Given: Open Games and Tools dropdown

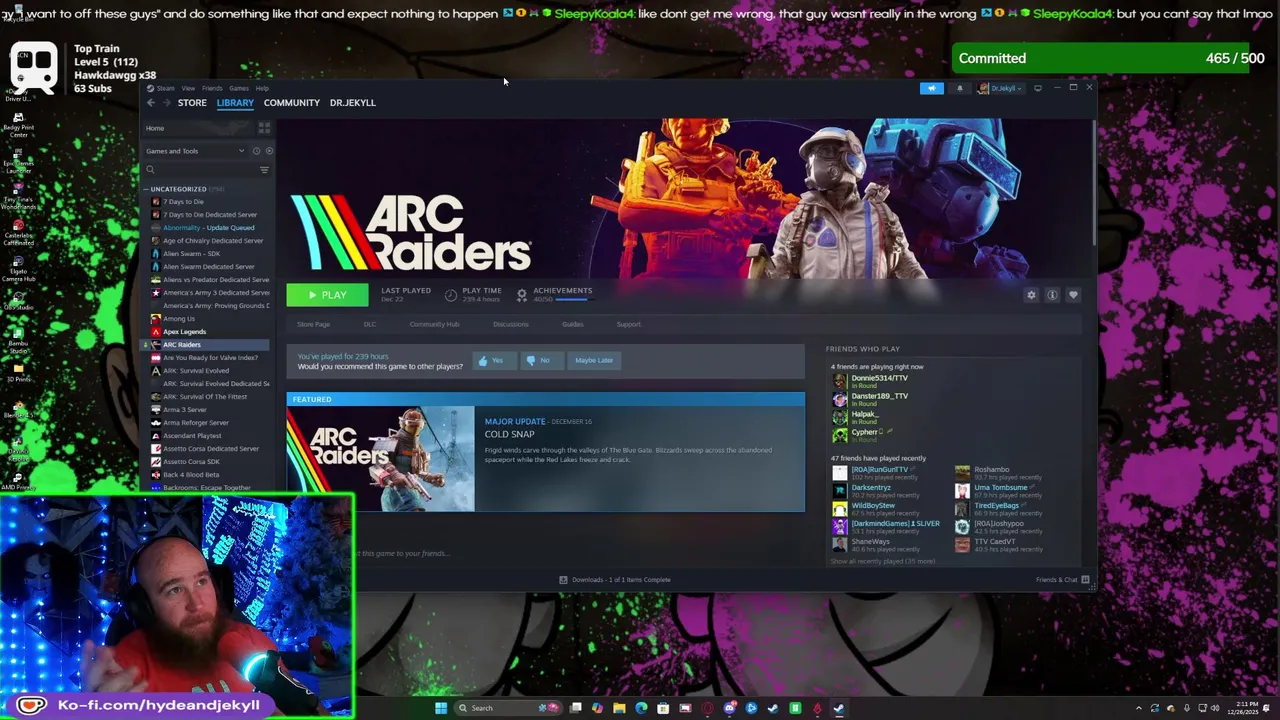Looking at the screenshot, I should (195, 151).
